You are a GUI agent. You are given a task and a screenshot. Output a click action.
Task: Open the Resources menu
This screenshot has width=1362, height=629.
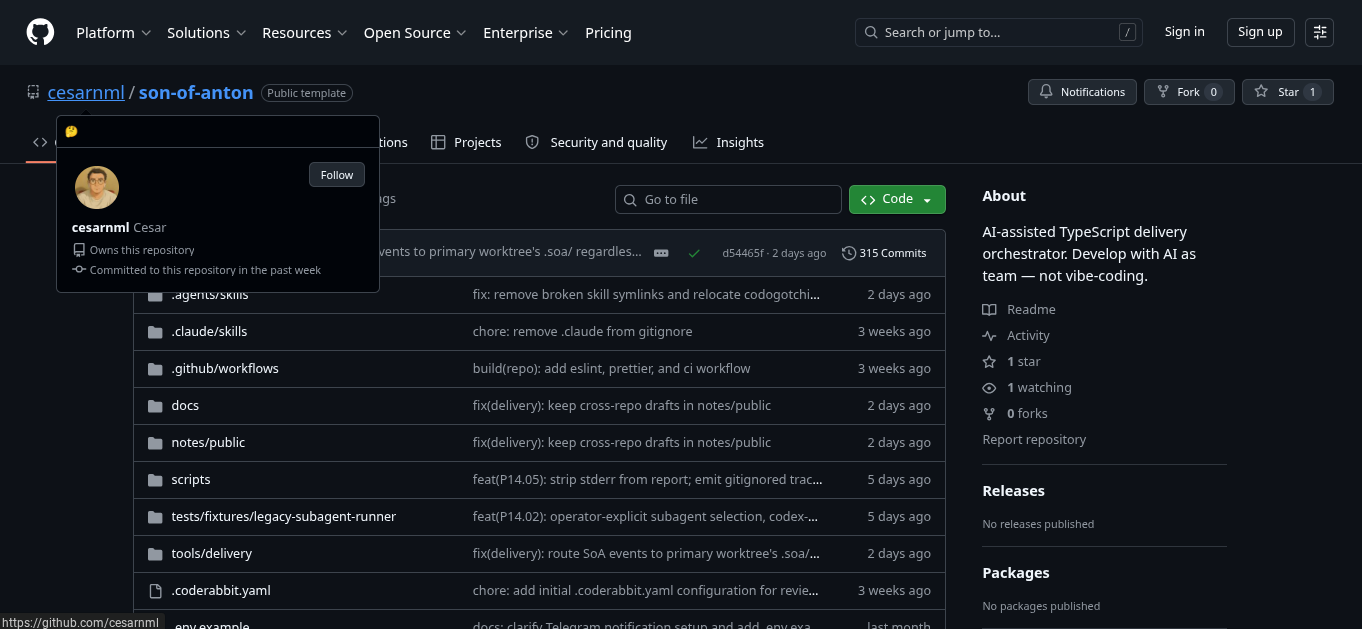click(x=305, y=32)
